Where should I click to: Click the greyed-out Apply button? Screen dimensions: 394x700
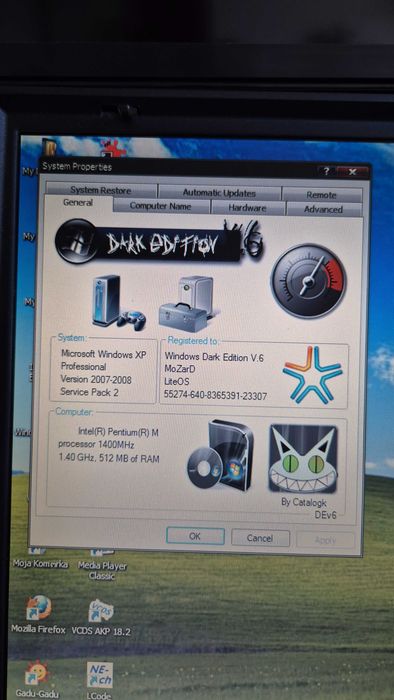pos(325,540)
